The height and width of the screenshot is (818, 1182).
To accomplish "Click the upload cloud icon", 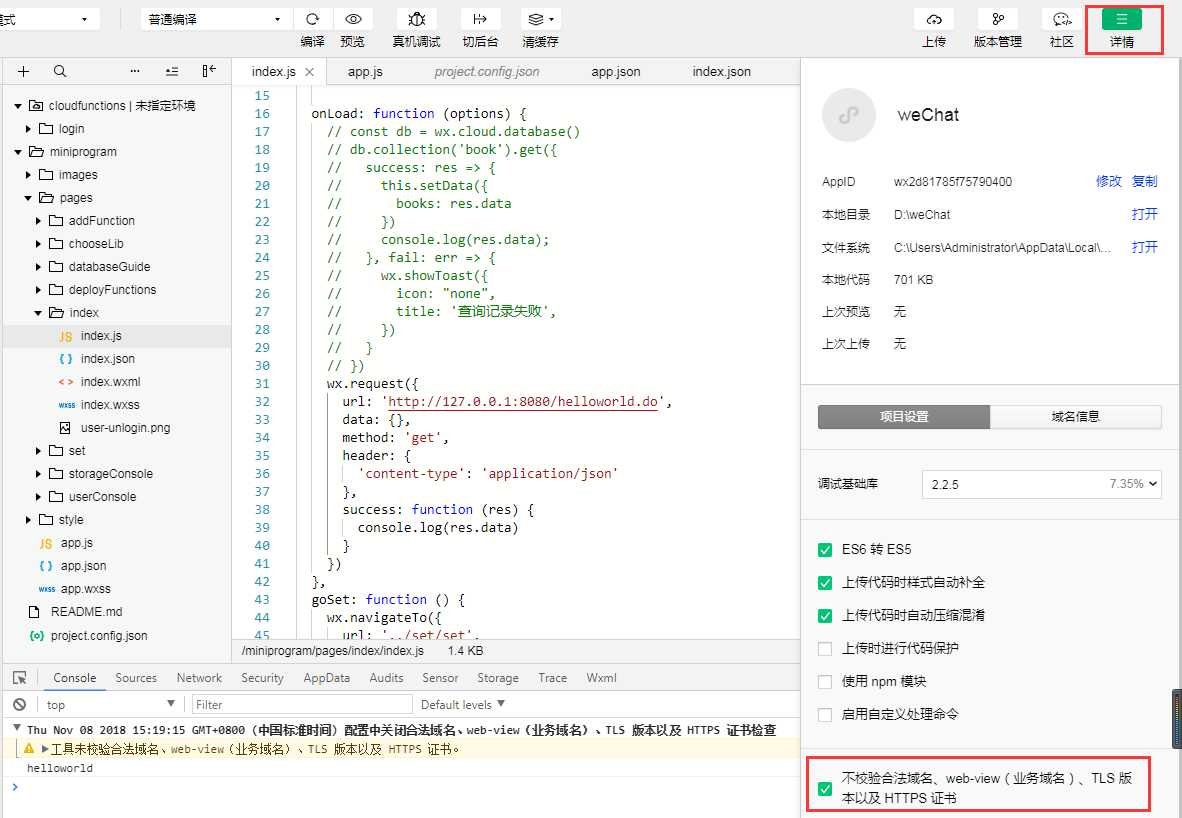I will tap(933, 20).
